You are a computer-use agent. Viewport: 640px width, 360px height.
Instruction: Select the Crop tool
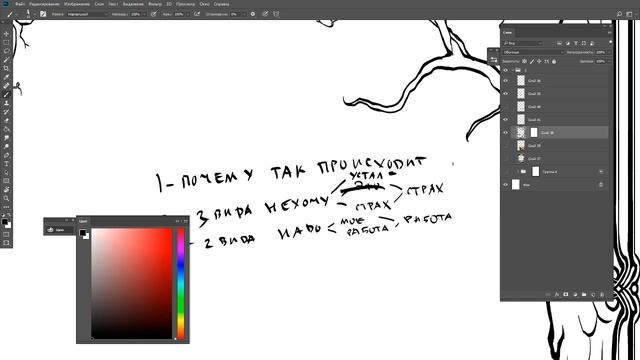coord(6,68)
